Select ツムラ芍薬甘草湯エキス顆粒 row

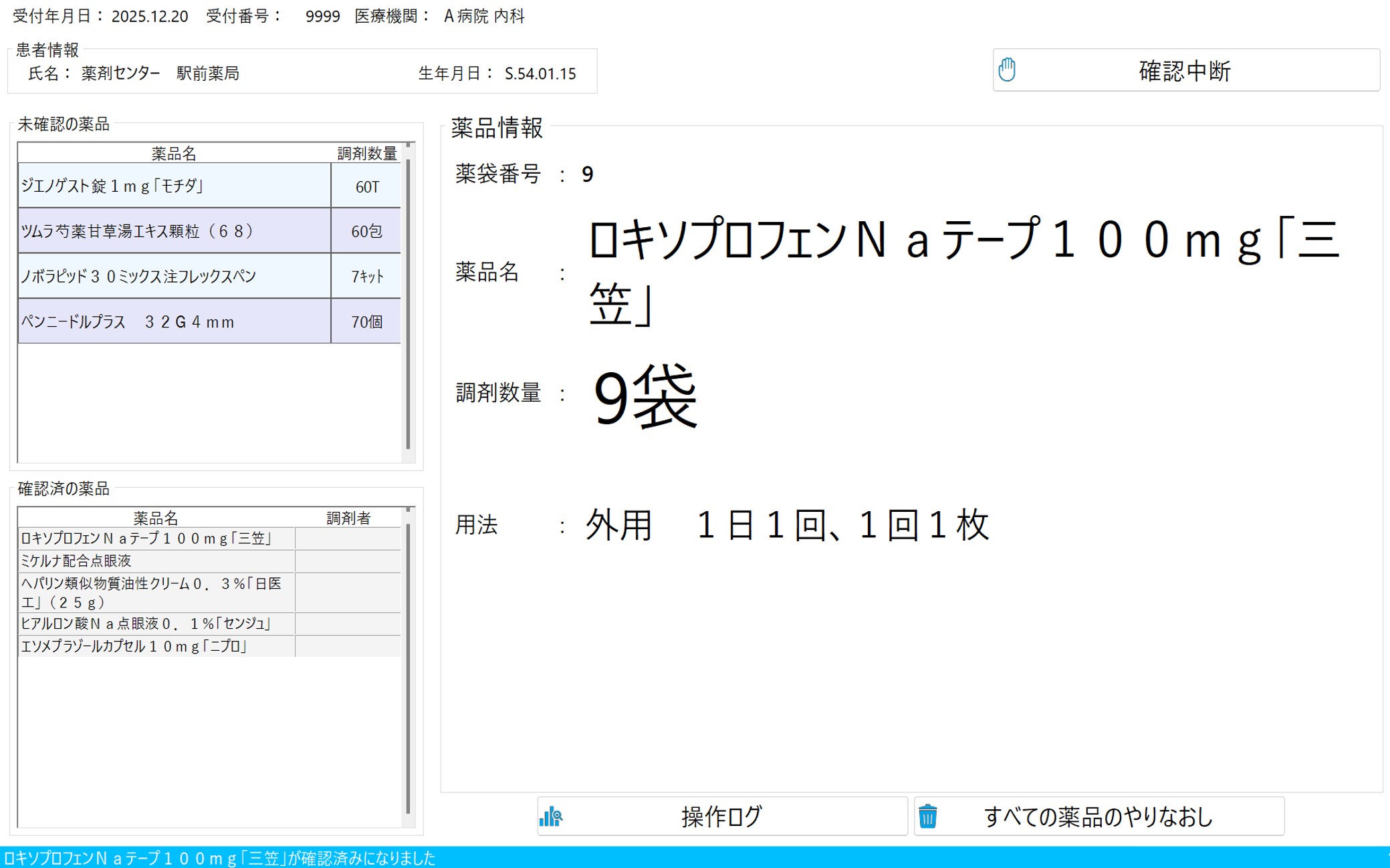click(174, 231)
